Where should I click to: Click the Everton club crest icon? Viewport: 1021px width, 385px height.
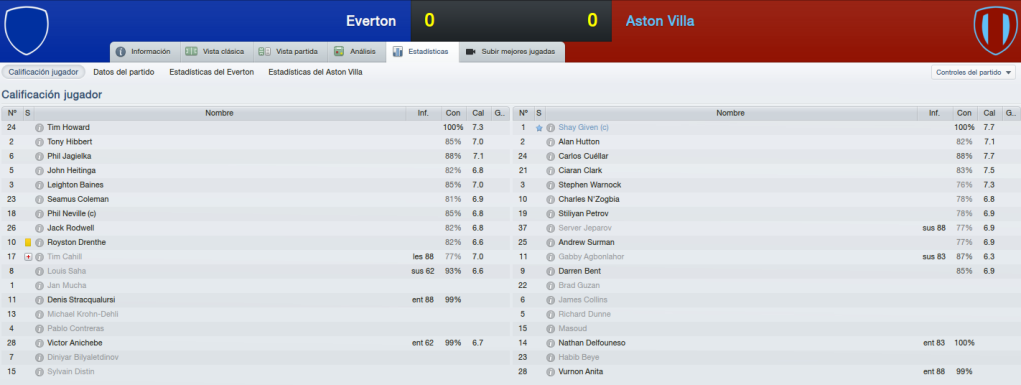(26, 30)
